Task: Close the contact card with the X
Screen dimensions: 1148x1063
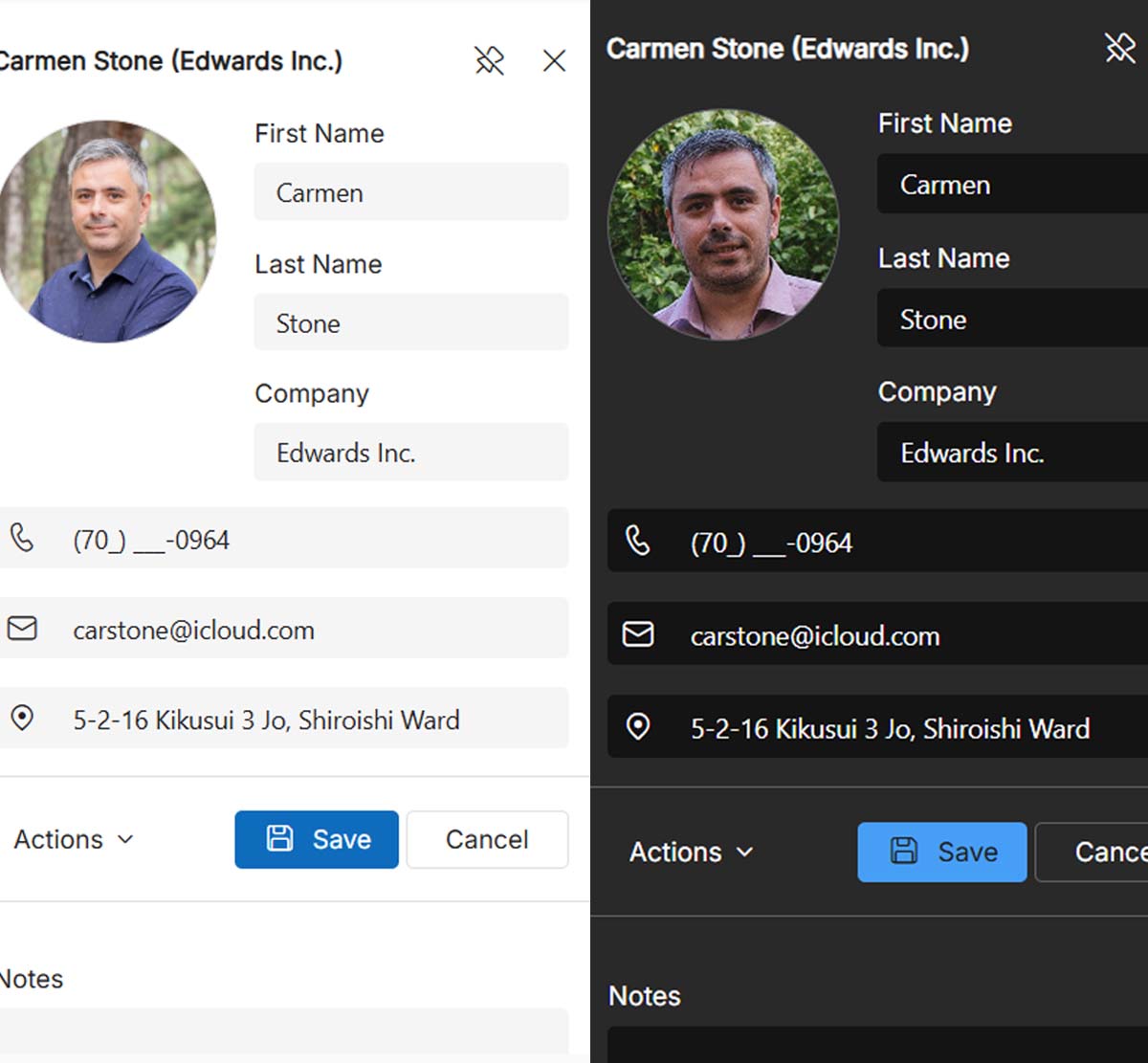Action: click(x=554, y=60)
